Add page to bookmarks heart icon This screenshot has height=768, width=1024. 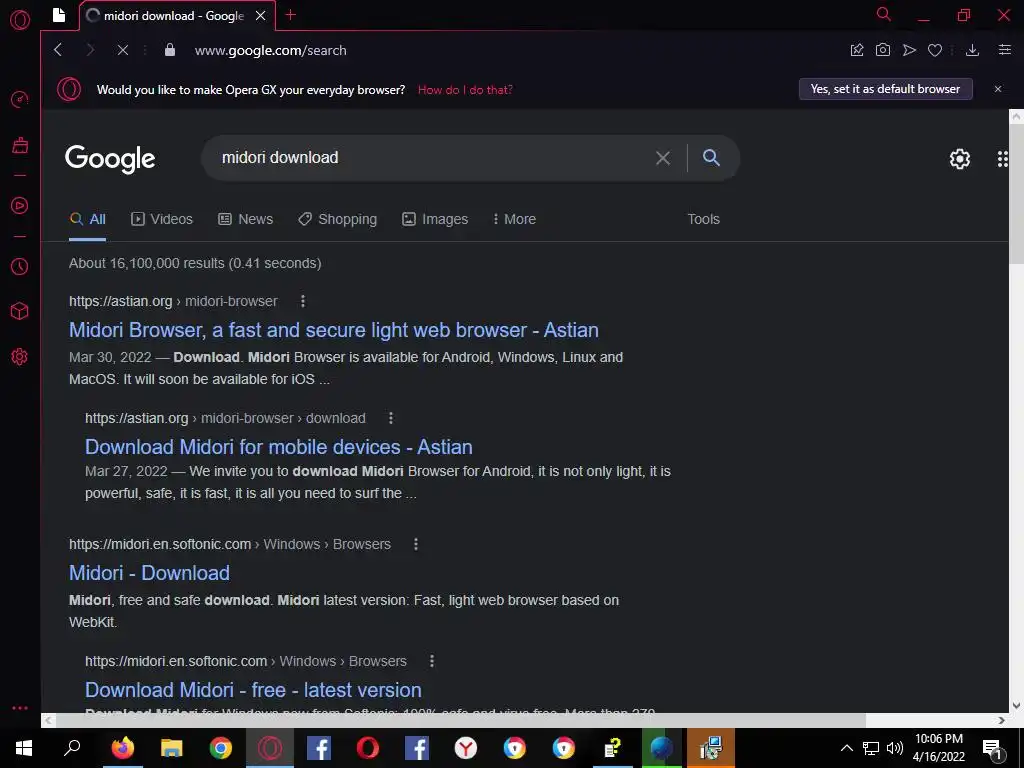tap(935, 50)
